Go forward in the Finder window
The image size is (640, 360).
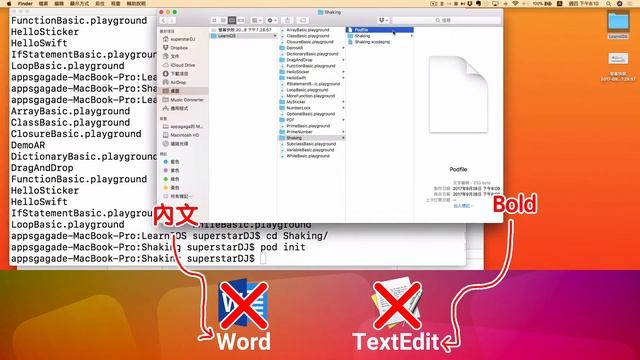172,20
